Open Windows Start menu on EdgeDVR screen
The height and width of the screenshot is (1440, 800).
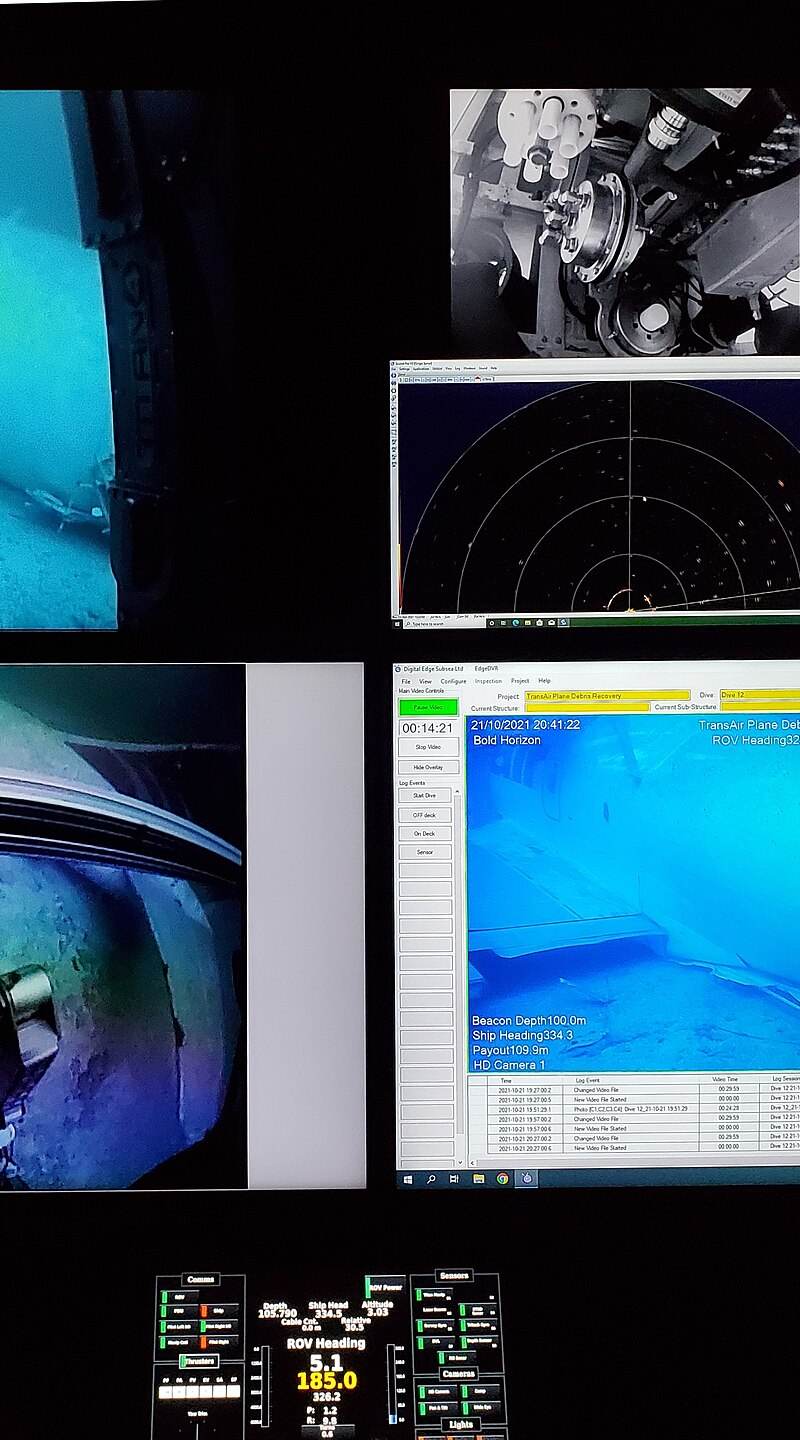click(x=407, y=1179)
